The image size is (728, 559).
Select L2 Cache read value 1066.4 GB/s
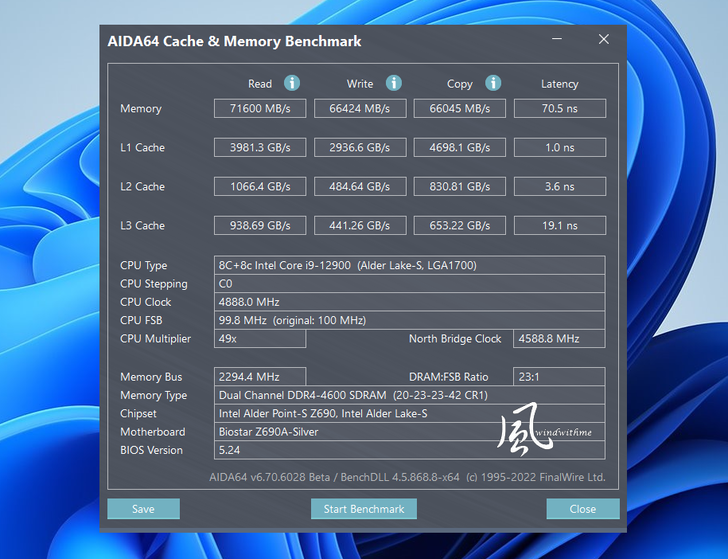click(x=260, y=186)
